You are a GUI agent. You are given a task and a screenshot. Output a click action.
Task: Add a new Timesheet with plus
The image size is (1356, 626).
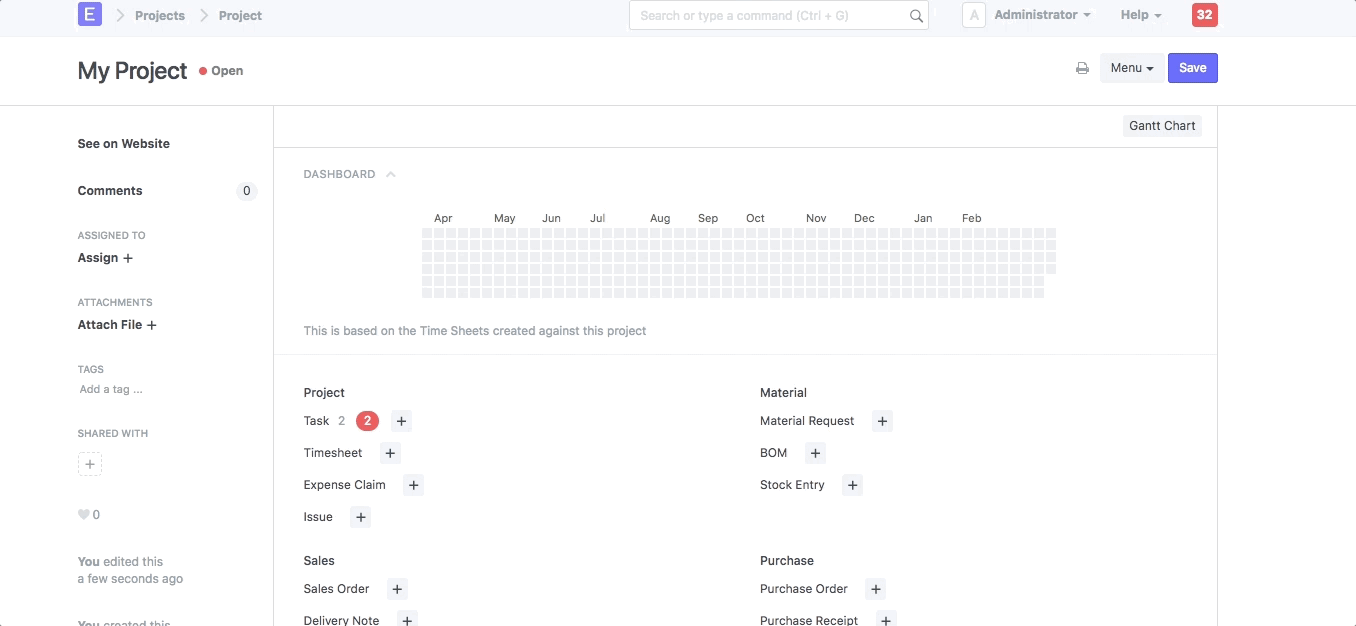click(390, 453)
